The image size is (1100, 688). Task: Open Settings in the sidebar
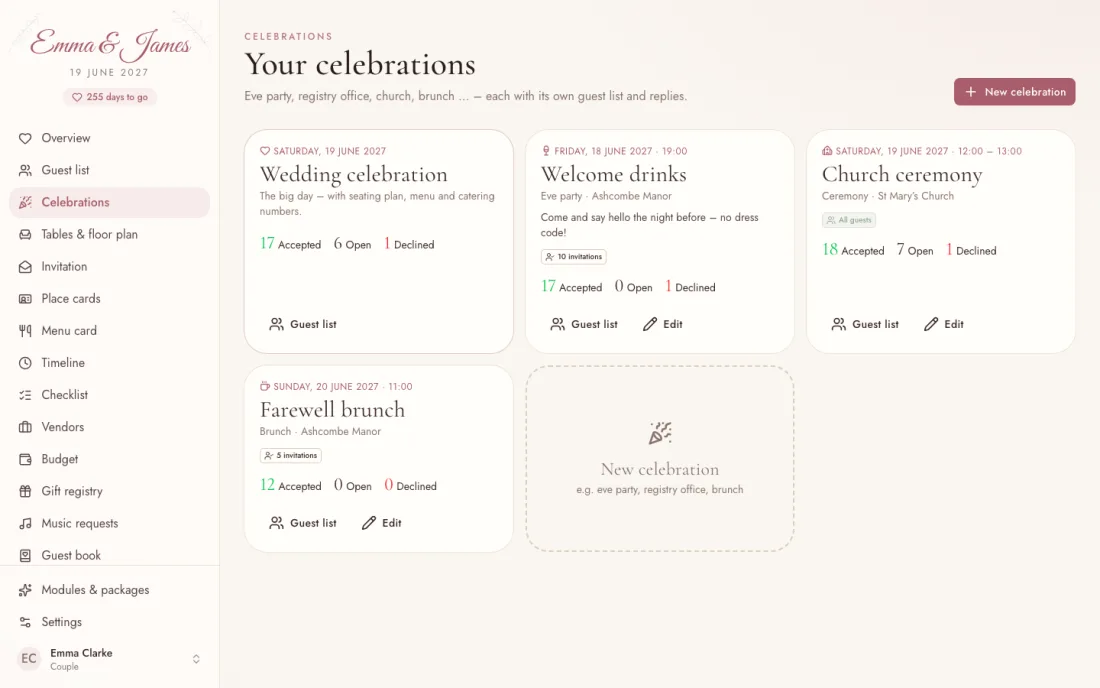coord(109,622)
